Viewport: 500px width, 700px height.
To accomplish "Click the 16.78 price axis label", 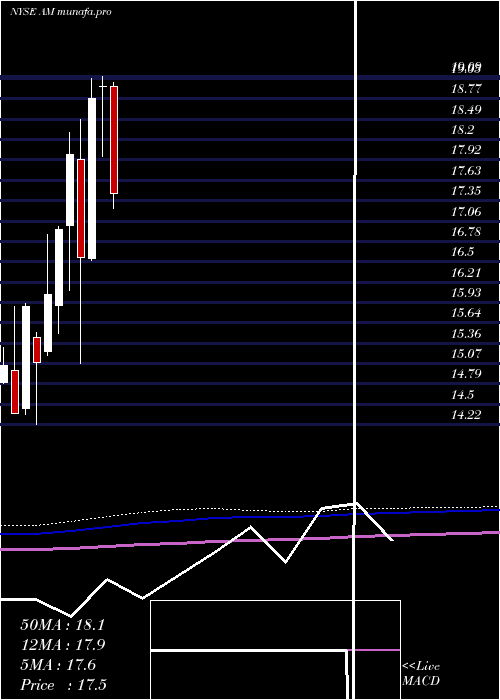I will click(x=466, y=232).
